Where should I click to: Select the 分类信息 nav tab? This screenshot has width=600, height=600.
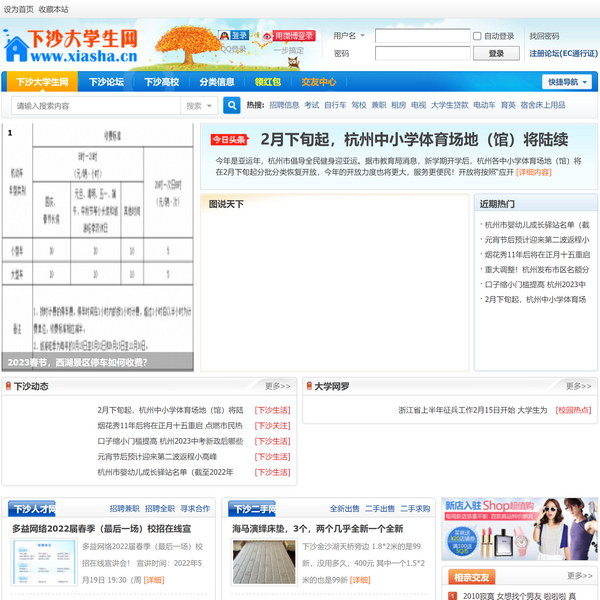click(x=216, y=82)
